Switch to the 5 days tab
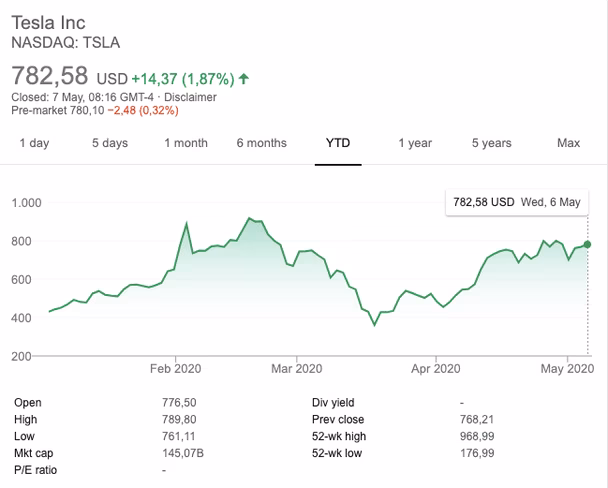This screenshot has width=608, height=488. point(110,143)
